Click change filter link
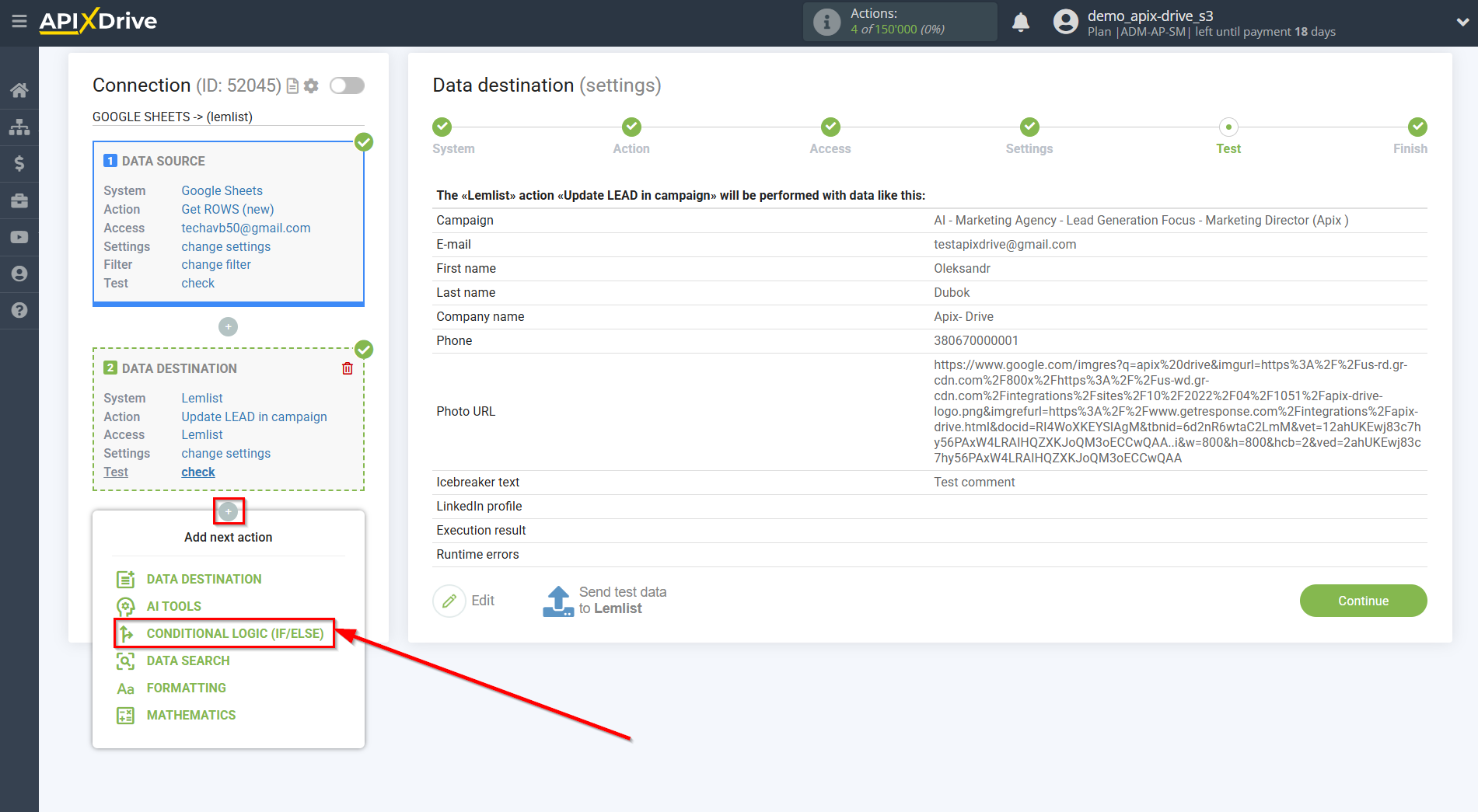Viewport: 1478px width, 812px height. tap(216, 264)
